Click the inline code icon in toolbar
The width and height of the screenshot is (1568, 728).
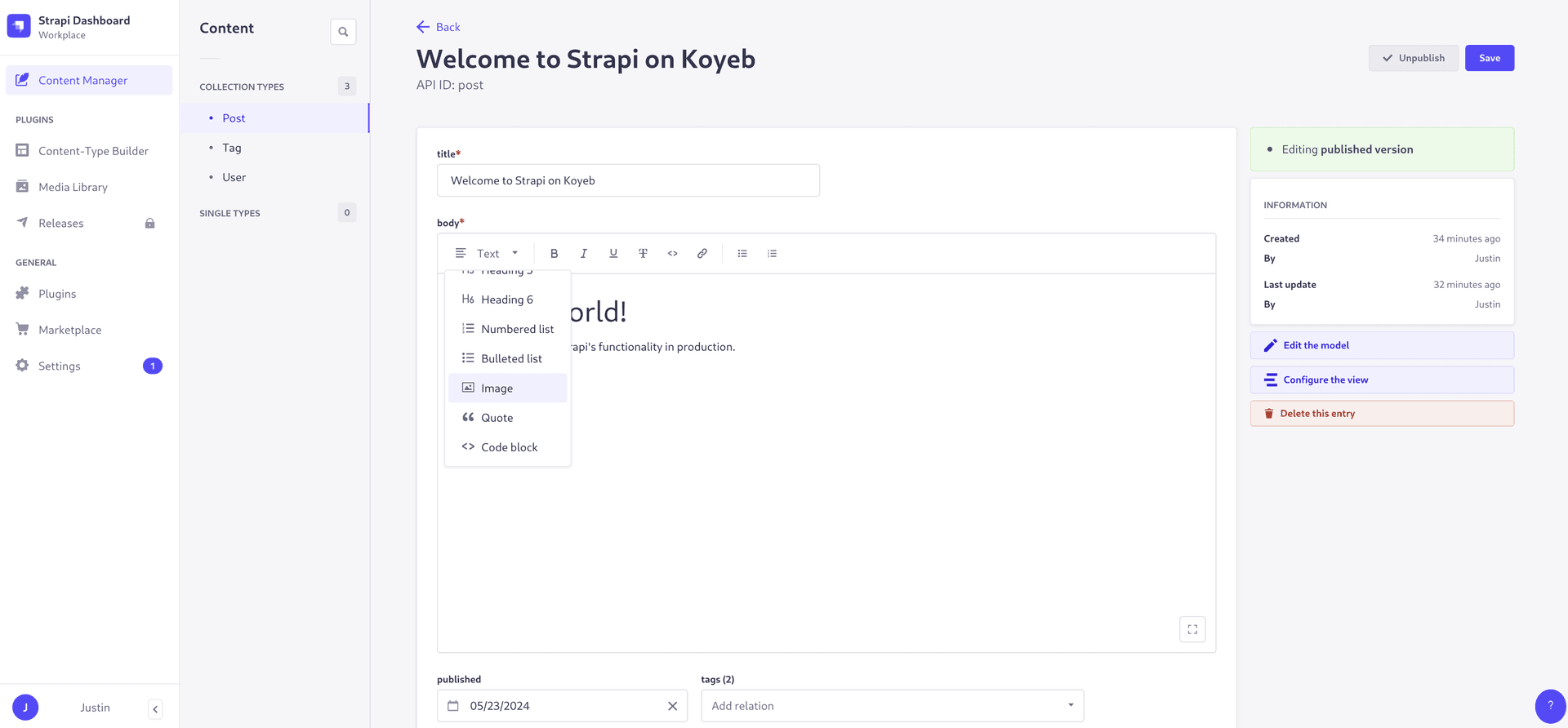coord(672,254)
